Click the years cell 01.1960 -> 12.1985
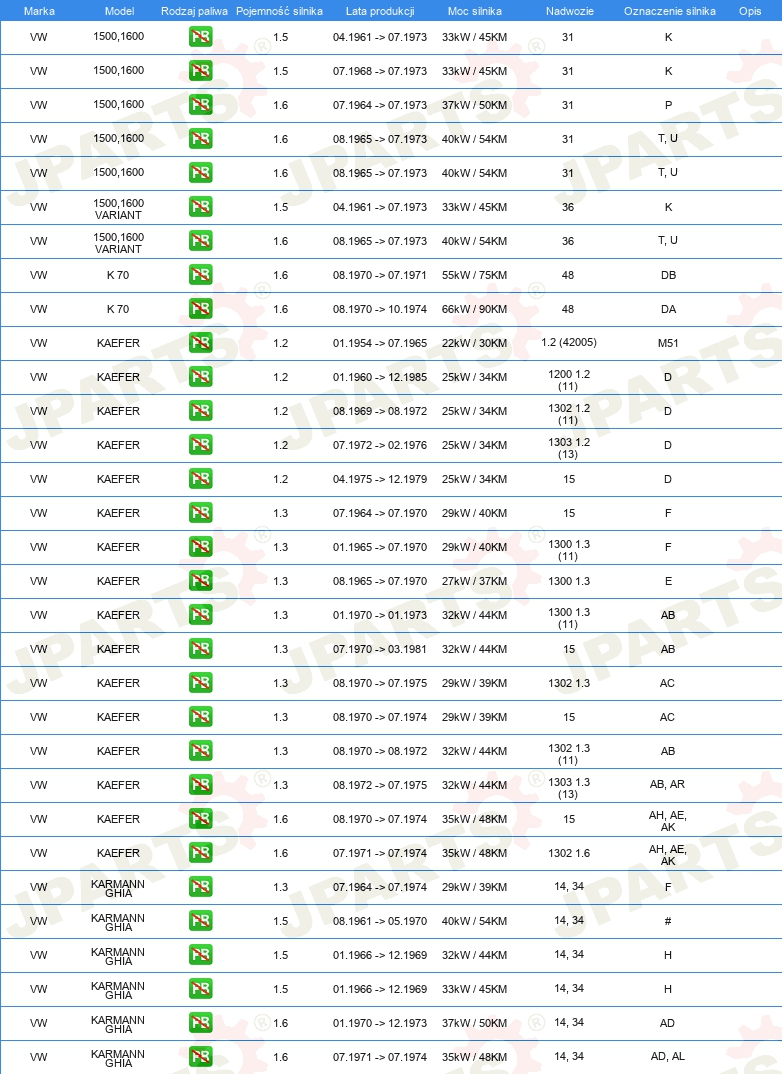 [x=380, y=377]
